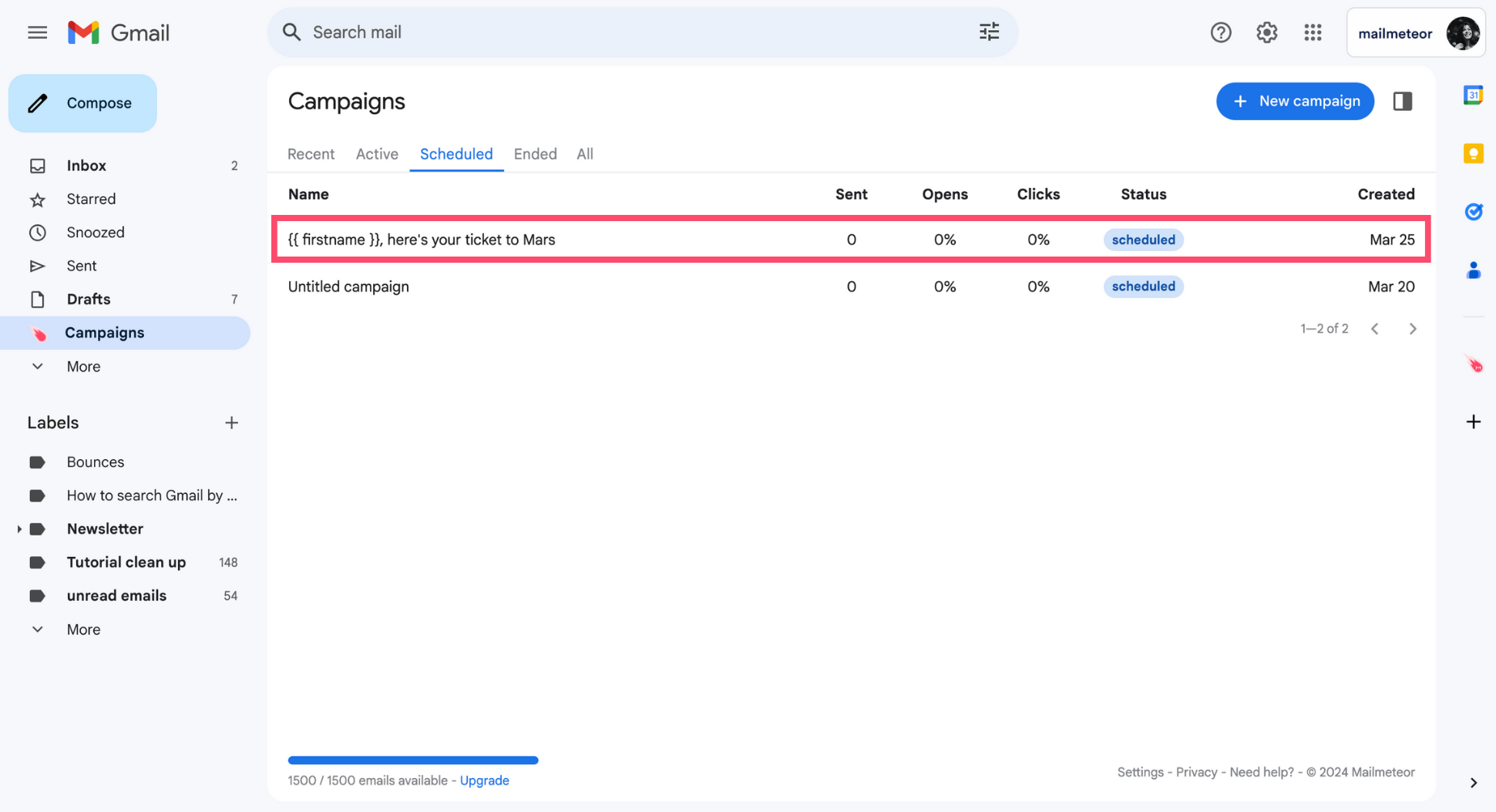Click the Sent column header

(x=851, y=194)
